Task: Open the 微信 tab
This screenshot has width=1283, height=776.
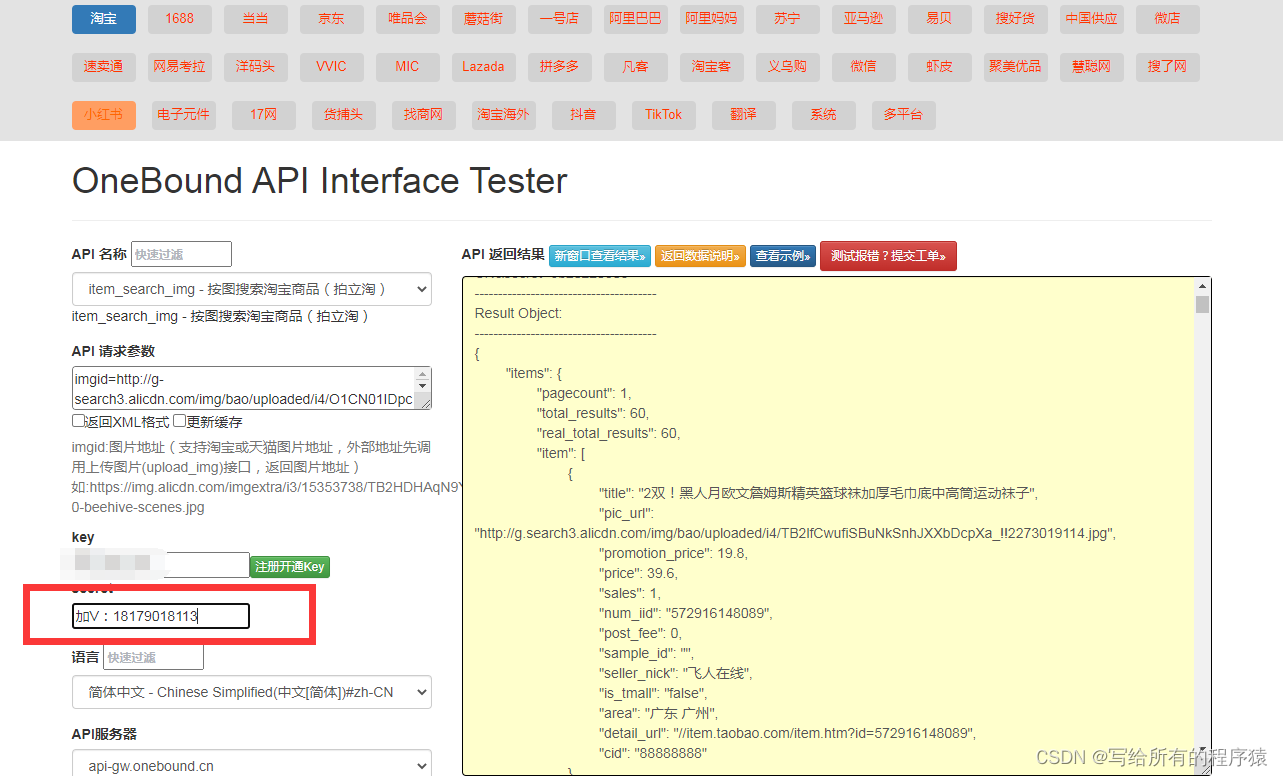Action: [x=864, y=67]
